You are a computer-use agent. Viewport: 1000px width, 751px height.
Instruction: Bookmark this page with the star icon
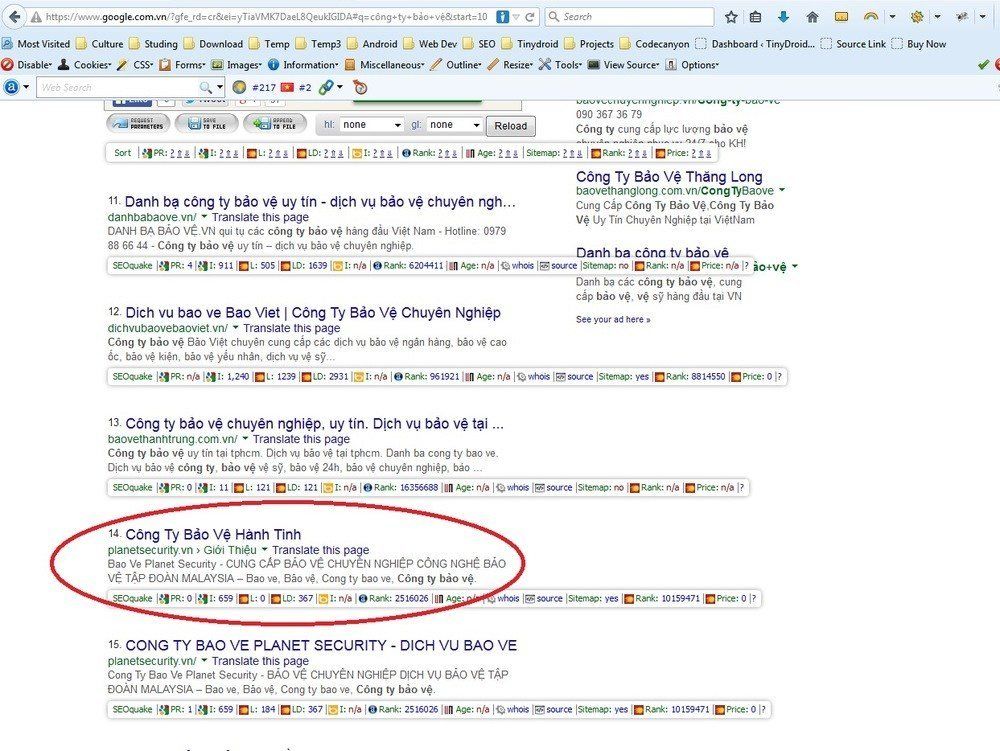pos(731,17)
